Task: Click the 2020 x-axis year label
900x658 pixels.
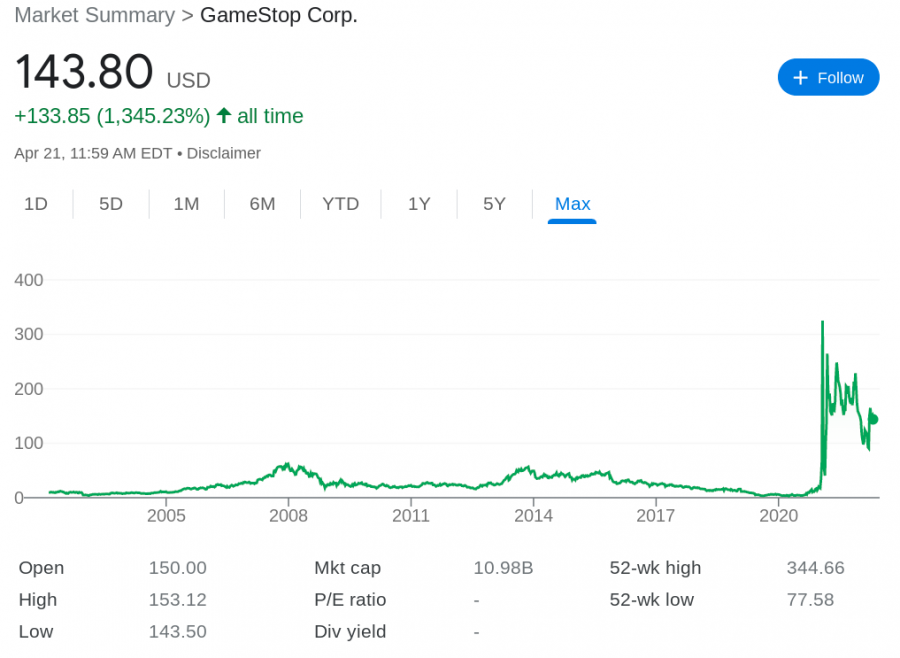Action: [x=778, y=516]
